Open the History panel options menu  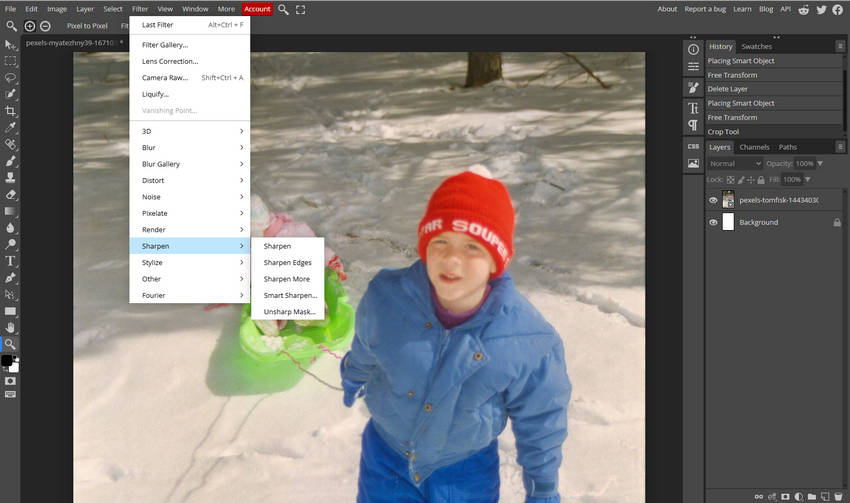coord(840,47)
